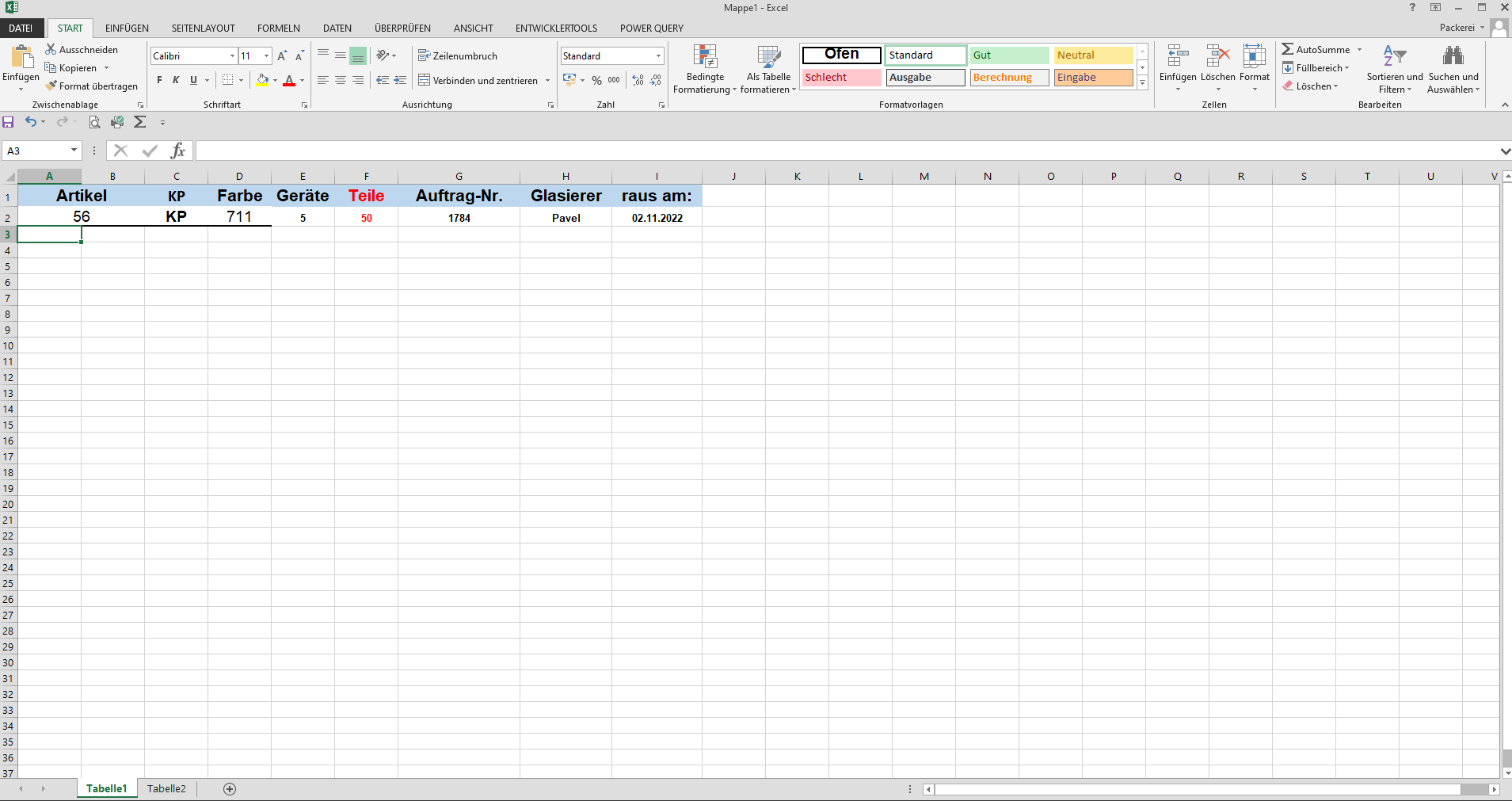The width and height of the screenshot is (1512, 801).
Task: Click the horizontal scrollbar right arrow
Action: pos(1494,789)
